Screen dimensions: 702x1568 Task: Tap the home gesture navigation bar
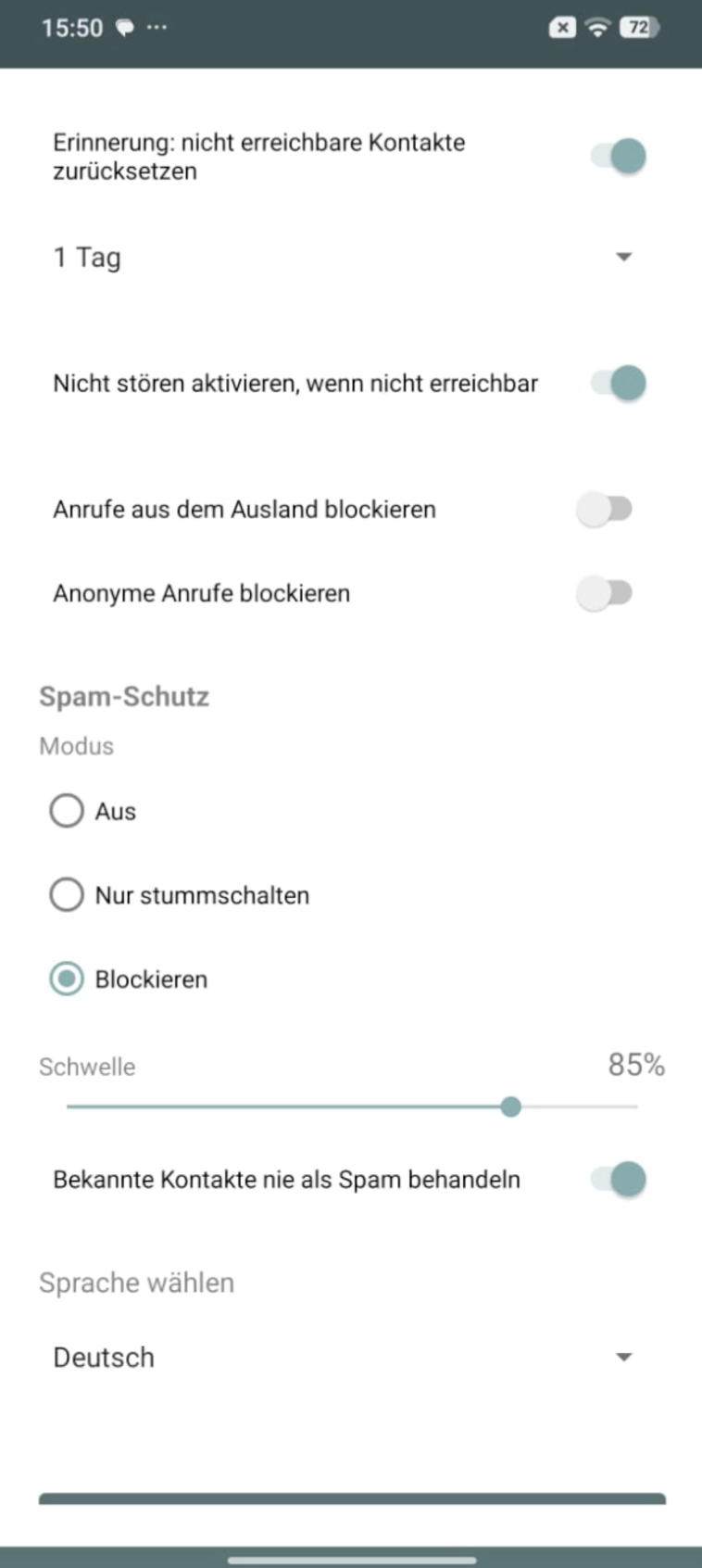point(351,1560)
